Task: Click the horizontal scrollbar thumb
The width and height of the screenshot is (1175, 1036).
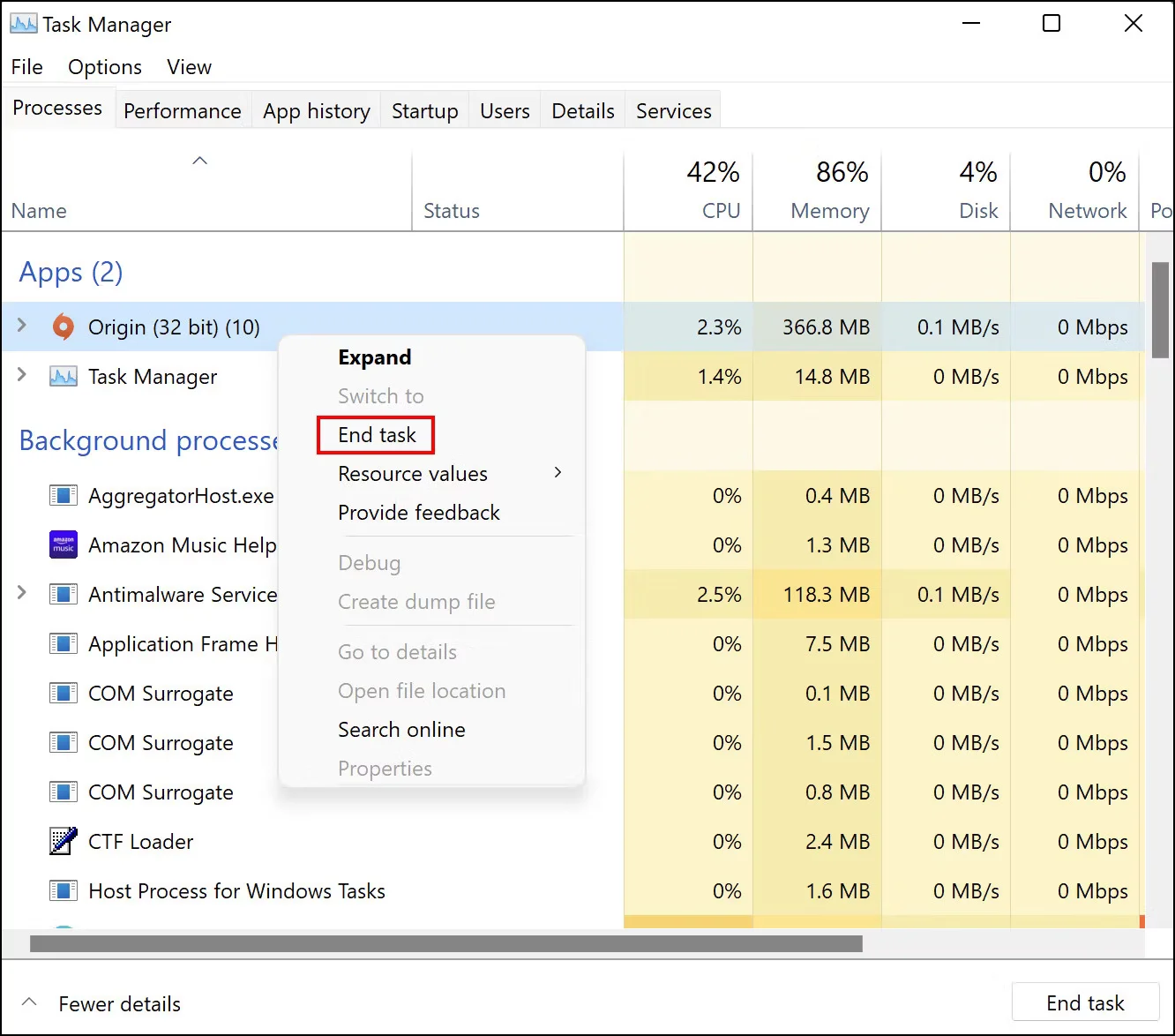Action: click(445, 944)
